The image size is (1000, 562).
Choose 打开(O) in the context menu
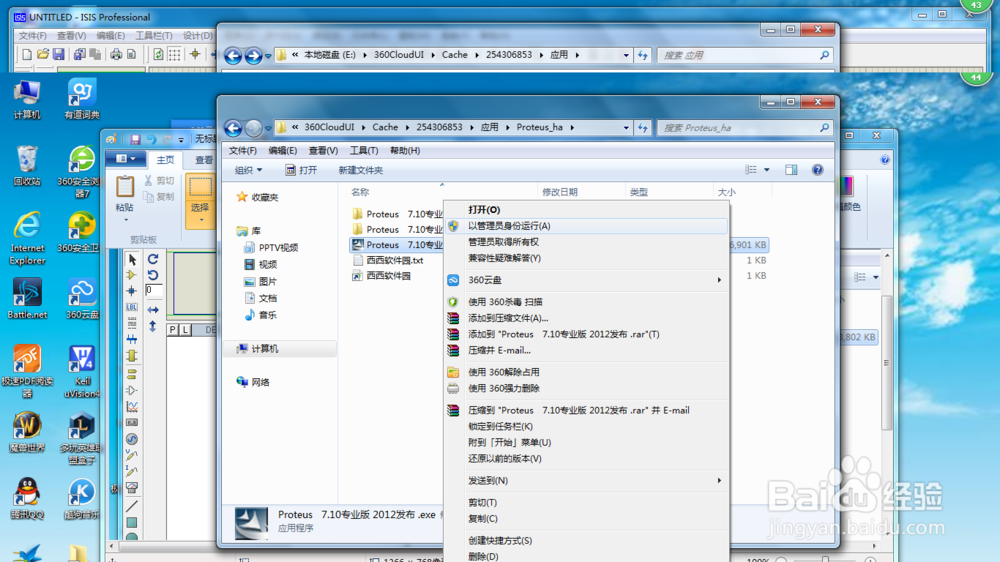tap(484, 210)
